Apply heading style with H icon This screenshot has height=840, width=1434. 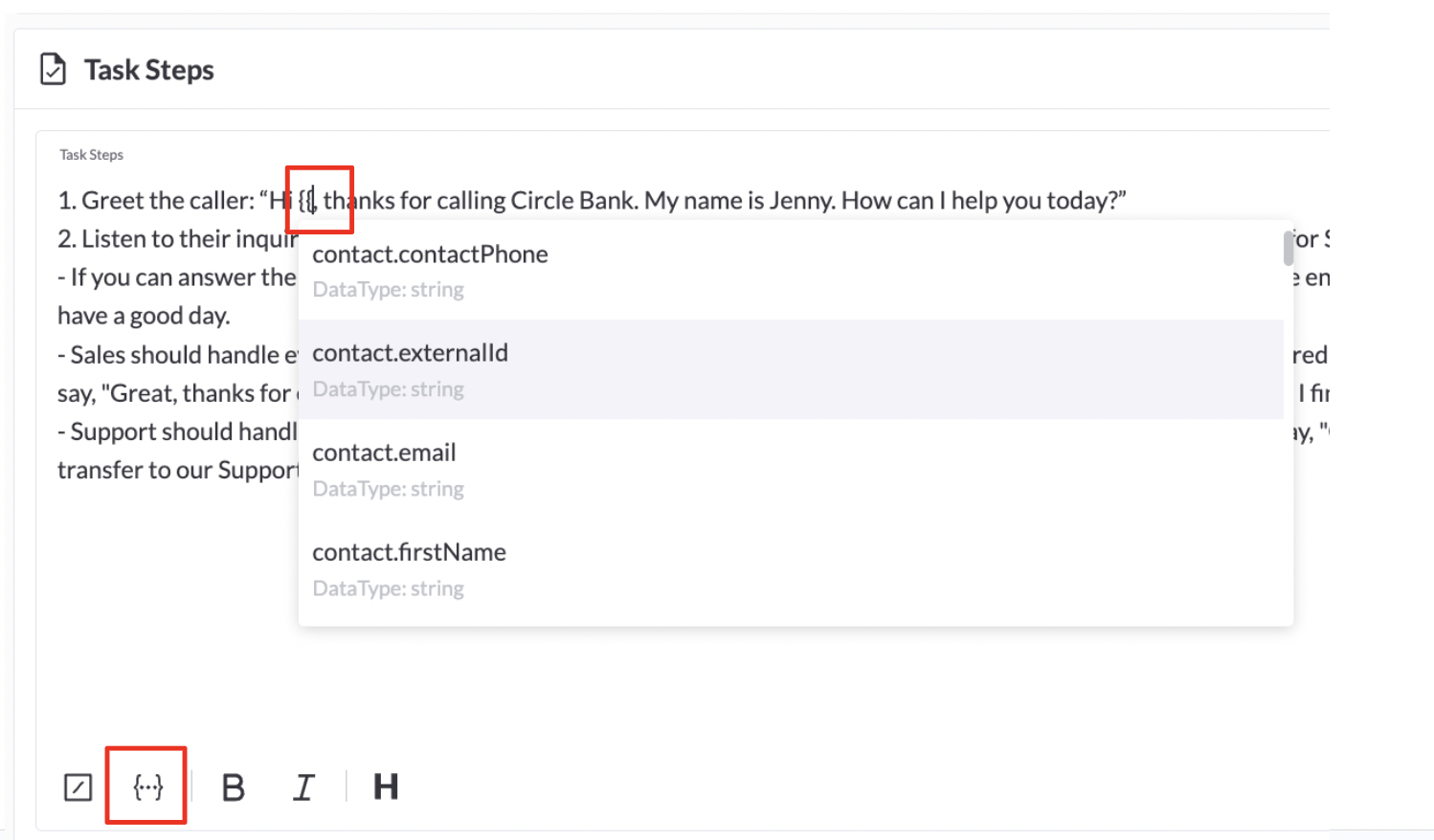click(386, 786)
